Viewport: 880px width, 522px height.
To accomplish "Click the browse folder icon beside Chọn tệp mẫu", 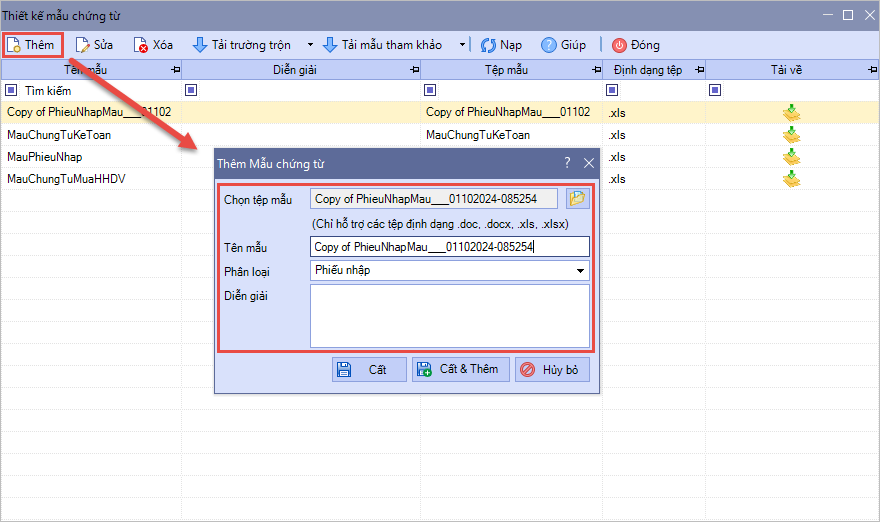I will pos(577,198).
